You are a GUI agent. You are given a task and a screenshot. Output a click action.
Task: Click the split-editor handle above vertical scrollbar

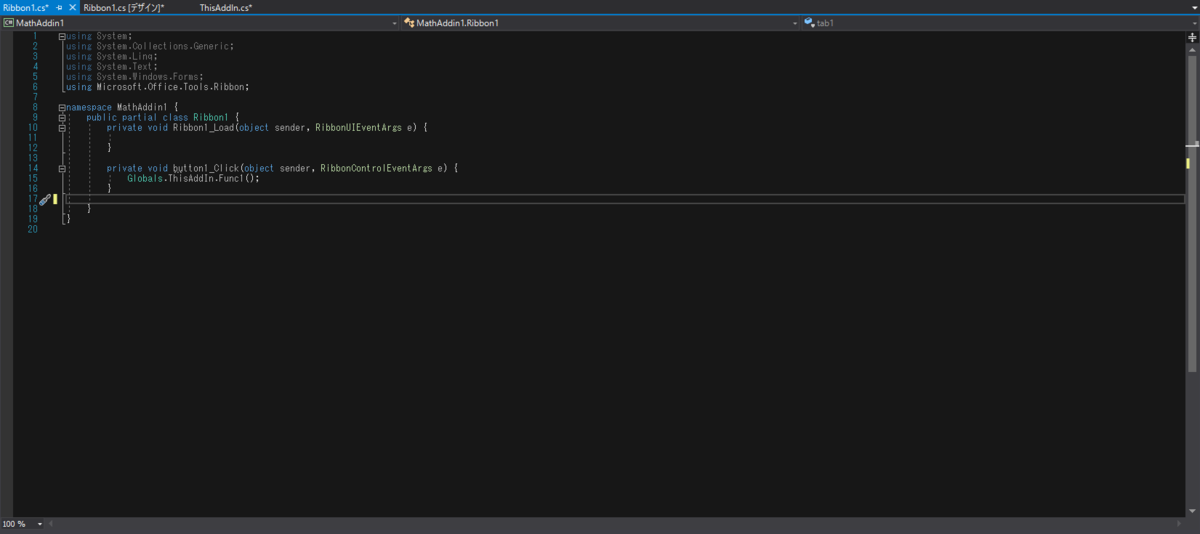point(1192,36)
